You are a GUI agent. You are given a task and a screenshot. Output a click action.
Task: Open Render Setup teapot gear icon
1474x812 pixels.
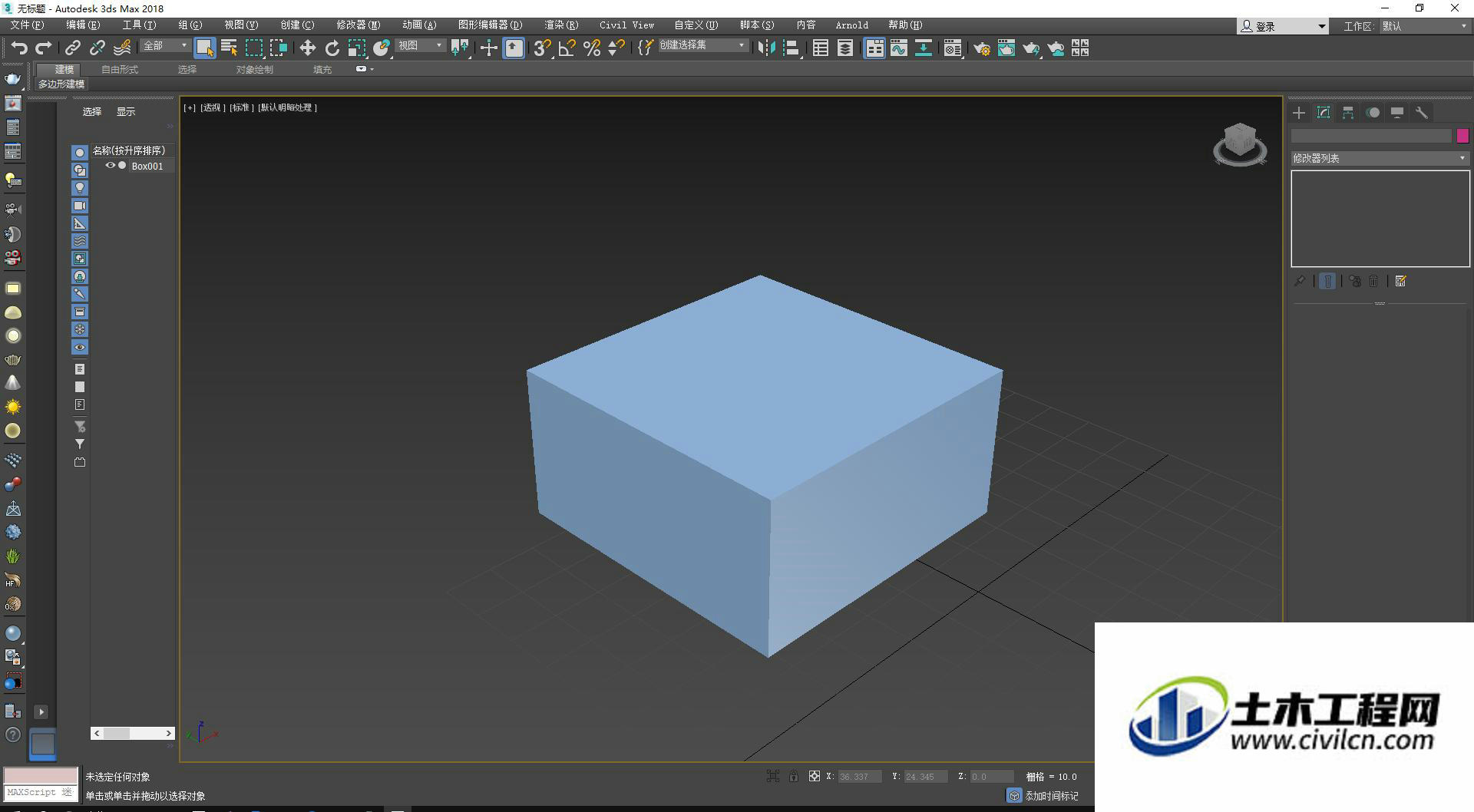(x=982, y=48)
